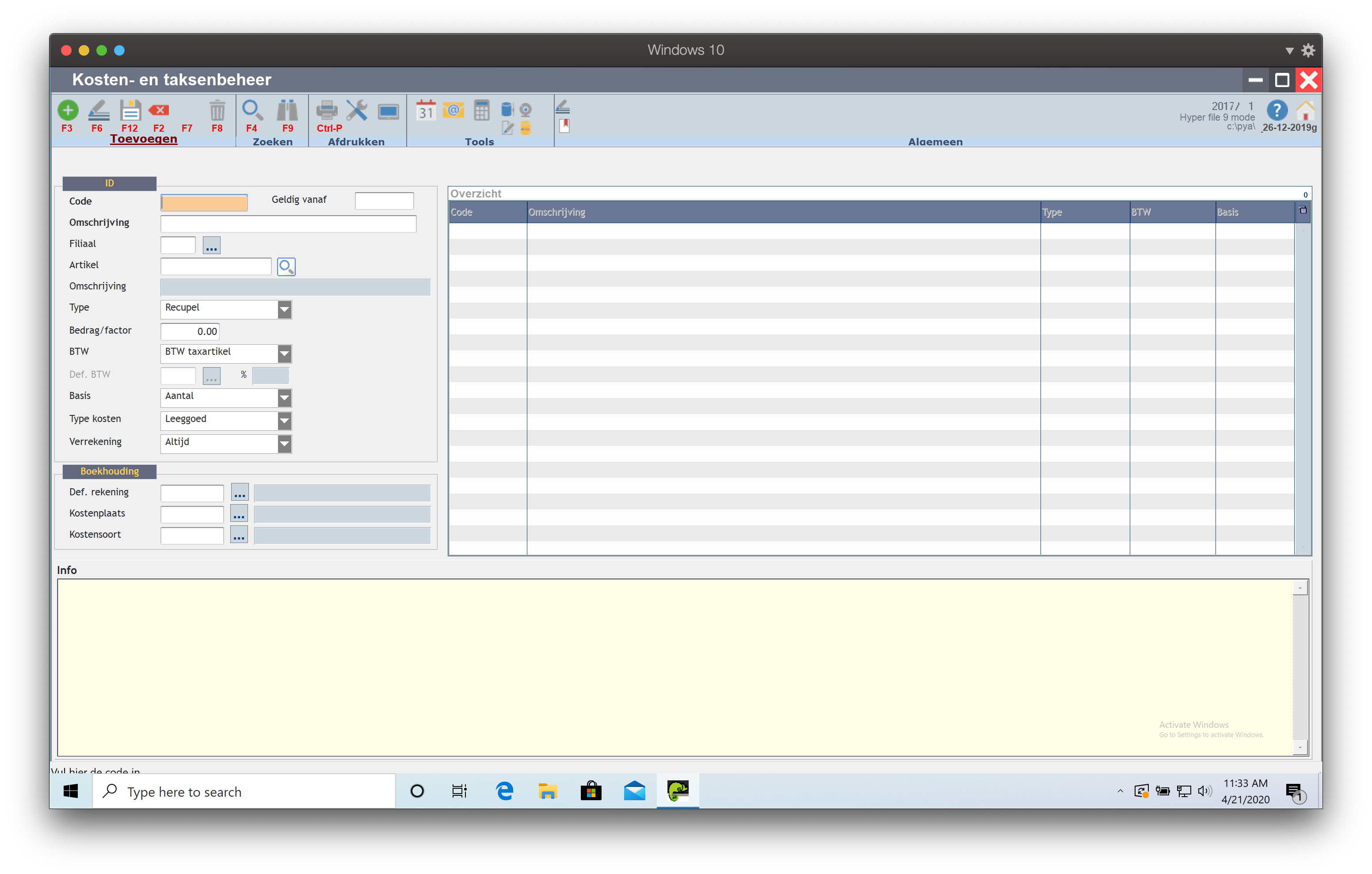
Task: Click the binoculars (F9) icon
Action: click(287, 110)
